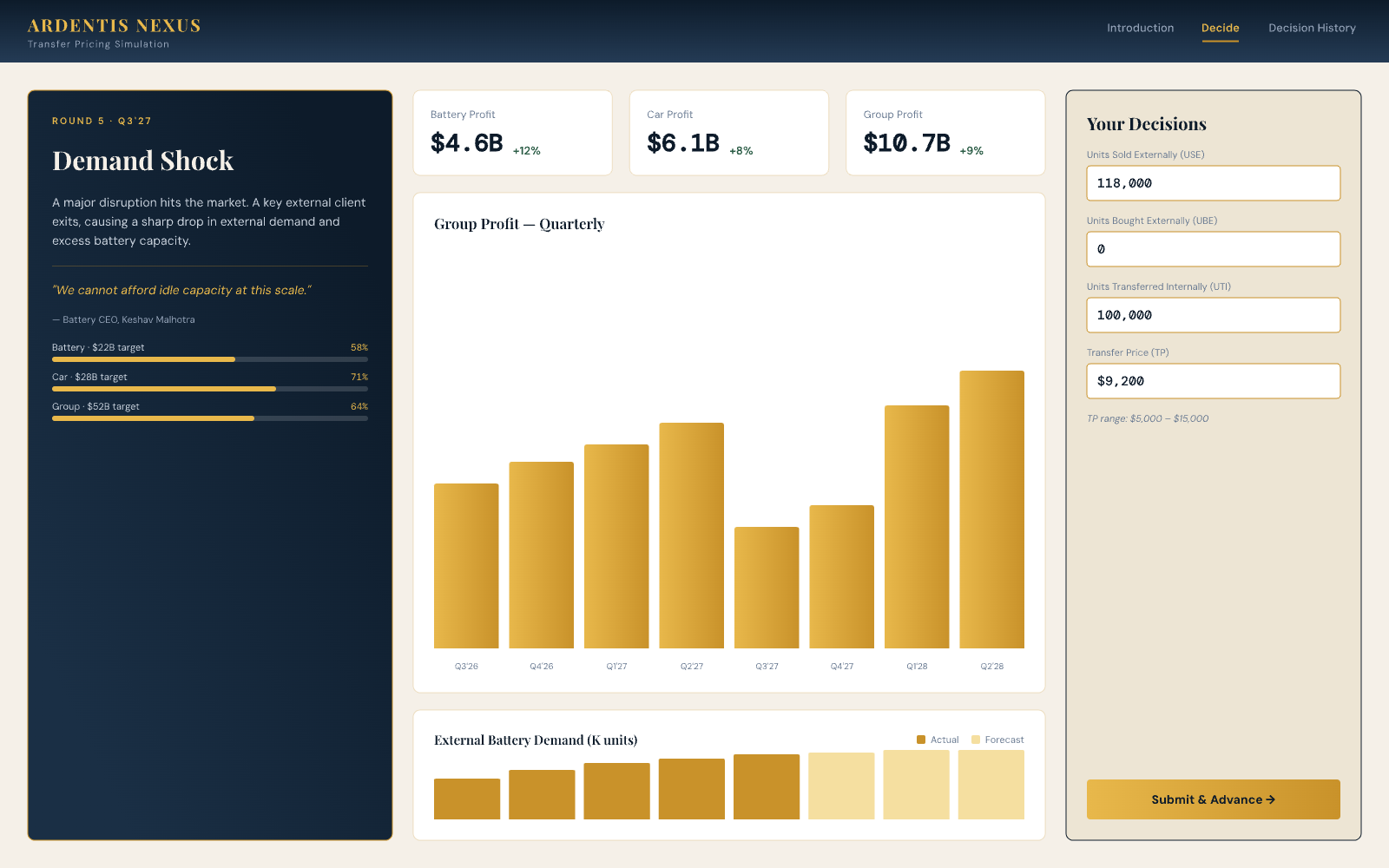Click the Group $52B target progress bar

(210, 418)
